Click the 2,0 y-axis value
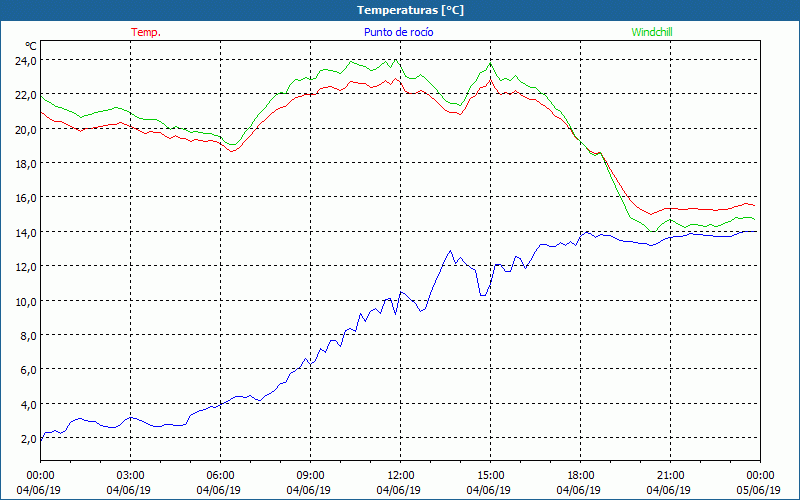The image size is (800, 500). click(28, 439)
